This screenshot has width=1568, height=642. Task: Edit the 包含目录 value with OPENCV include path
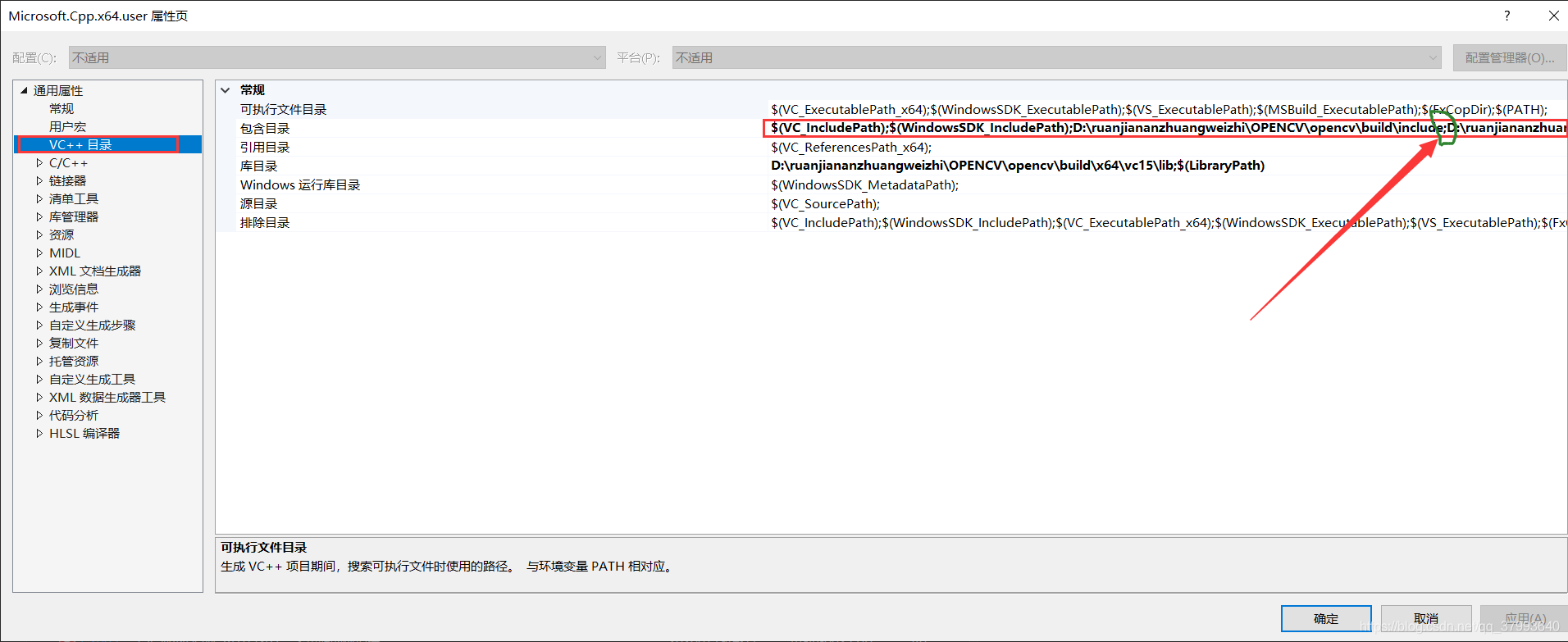coord(1167,128)
